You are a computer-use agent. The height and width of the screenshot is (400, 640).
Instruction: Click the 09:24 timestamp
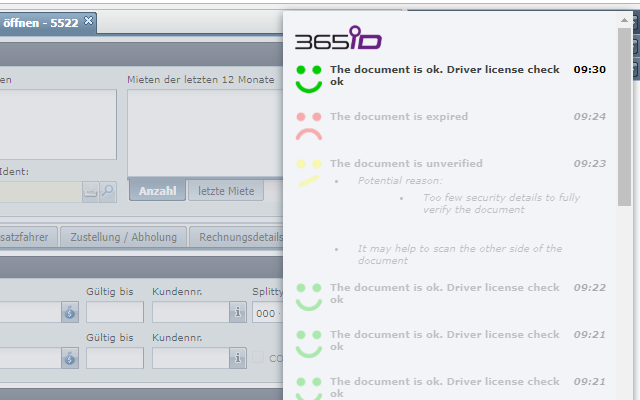[589, 117]
